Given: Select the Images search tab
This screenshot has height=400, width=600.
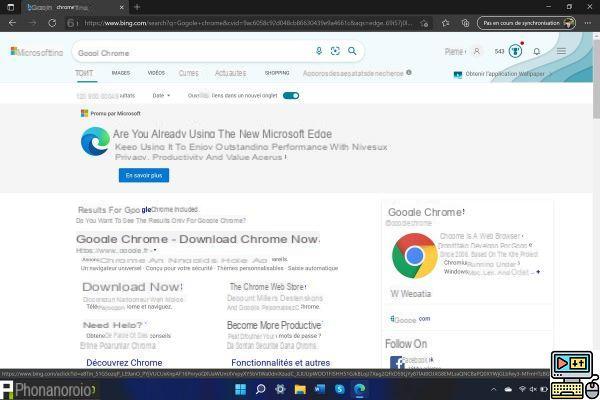Looking at the screenshot, I should 121,73.
